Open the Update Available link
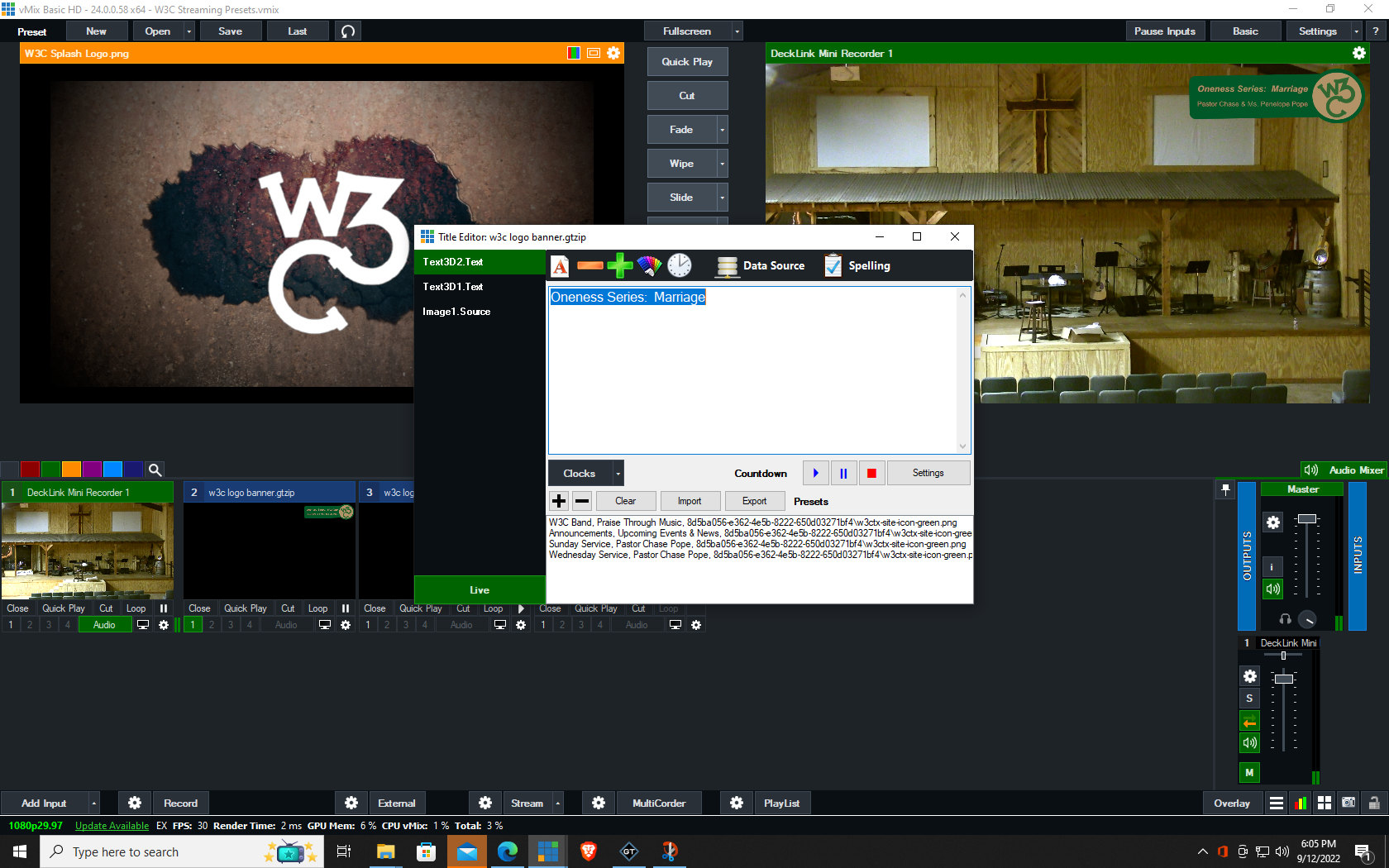The image size is (1389, 868). point(112,826)
